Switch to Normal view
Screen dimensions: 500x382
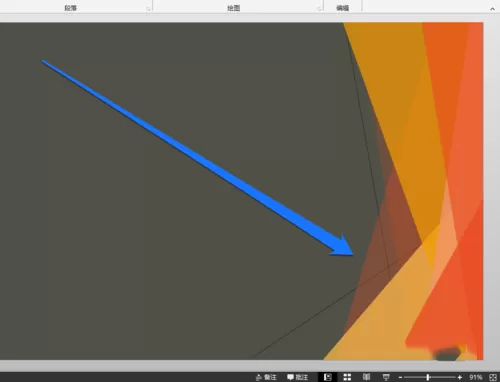(x=328, y=377)
